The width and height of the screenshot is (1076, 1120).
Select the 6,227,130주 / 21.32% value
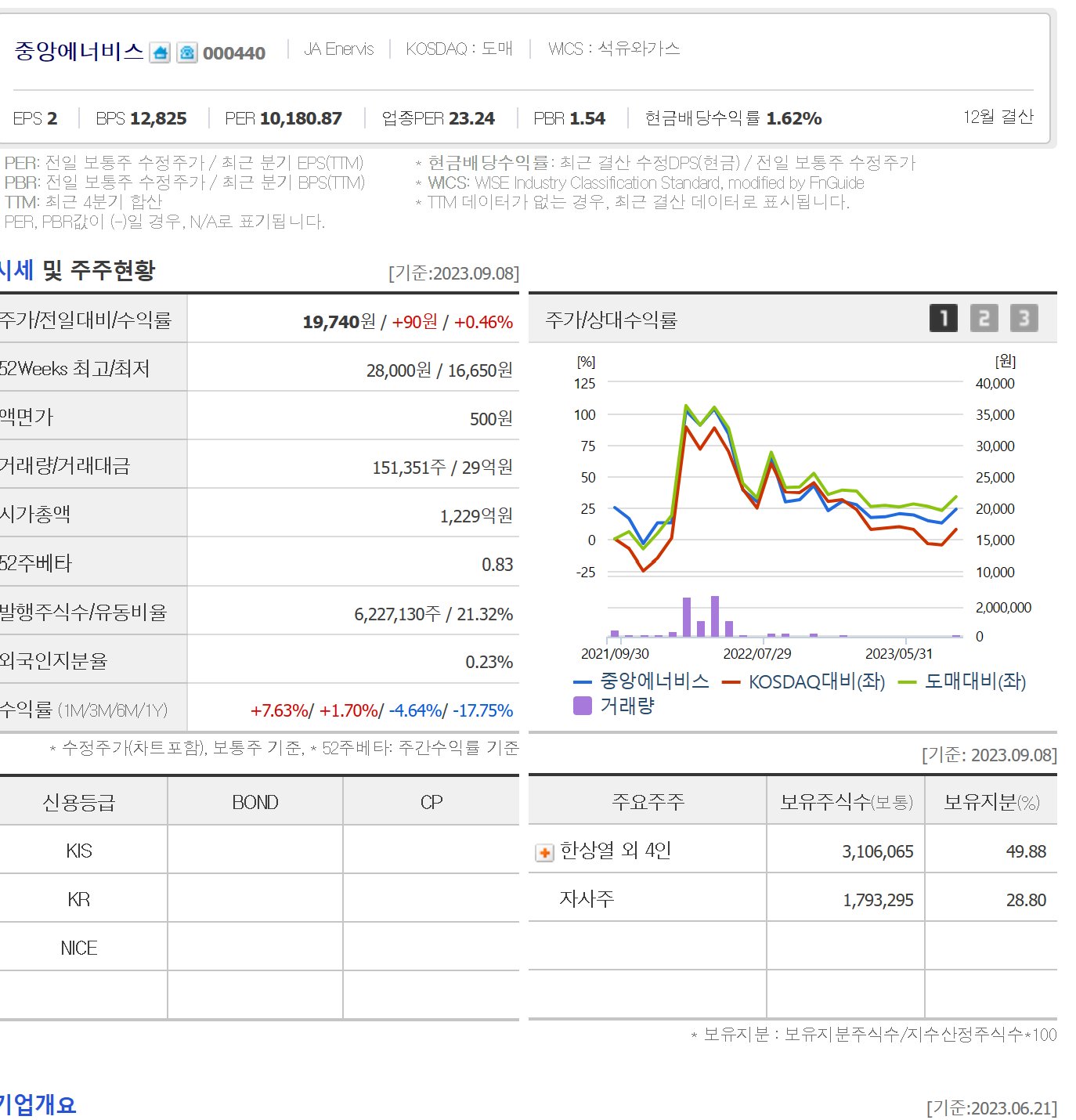(433, 614)
